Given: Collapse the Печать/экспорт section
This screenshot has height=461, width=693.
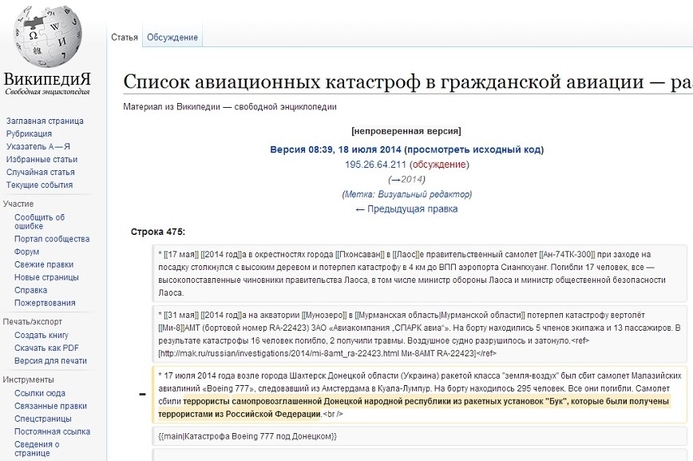Looking at the screenshot, I should [32, 322].
